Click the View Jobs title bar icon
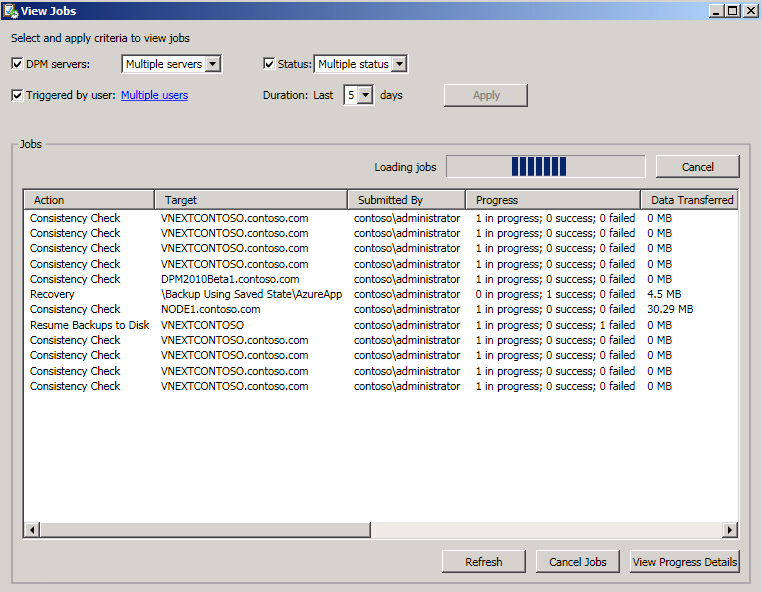762x592 pixels. 11,10
